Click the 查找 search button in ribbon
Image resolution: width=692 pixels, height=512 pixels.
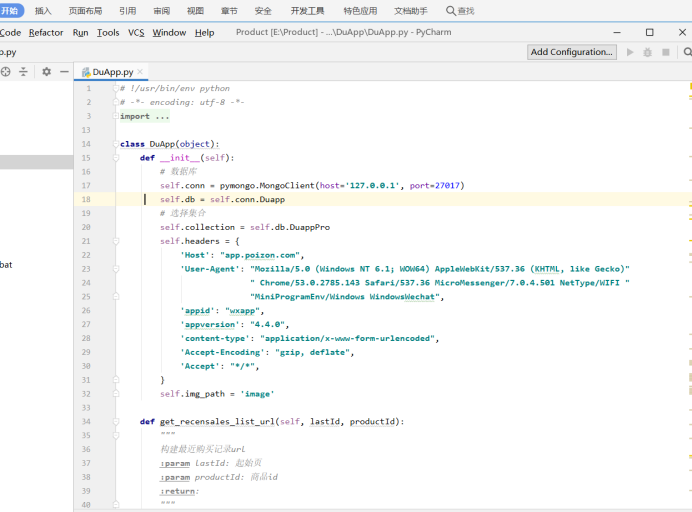(x=460, y=10)
